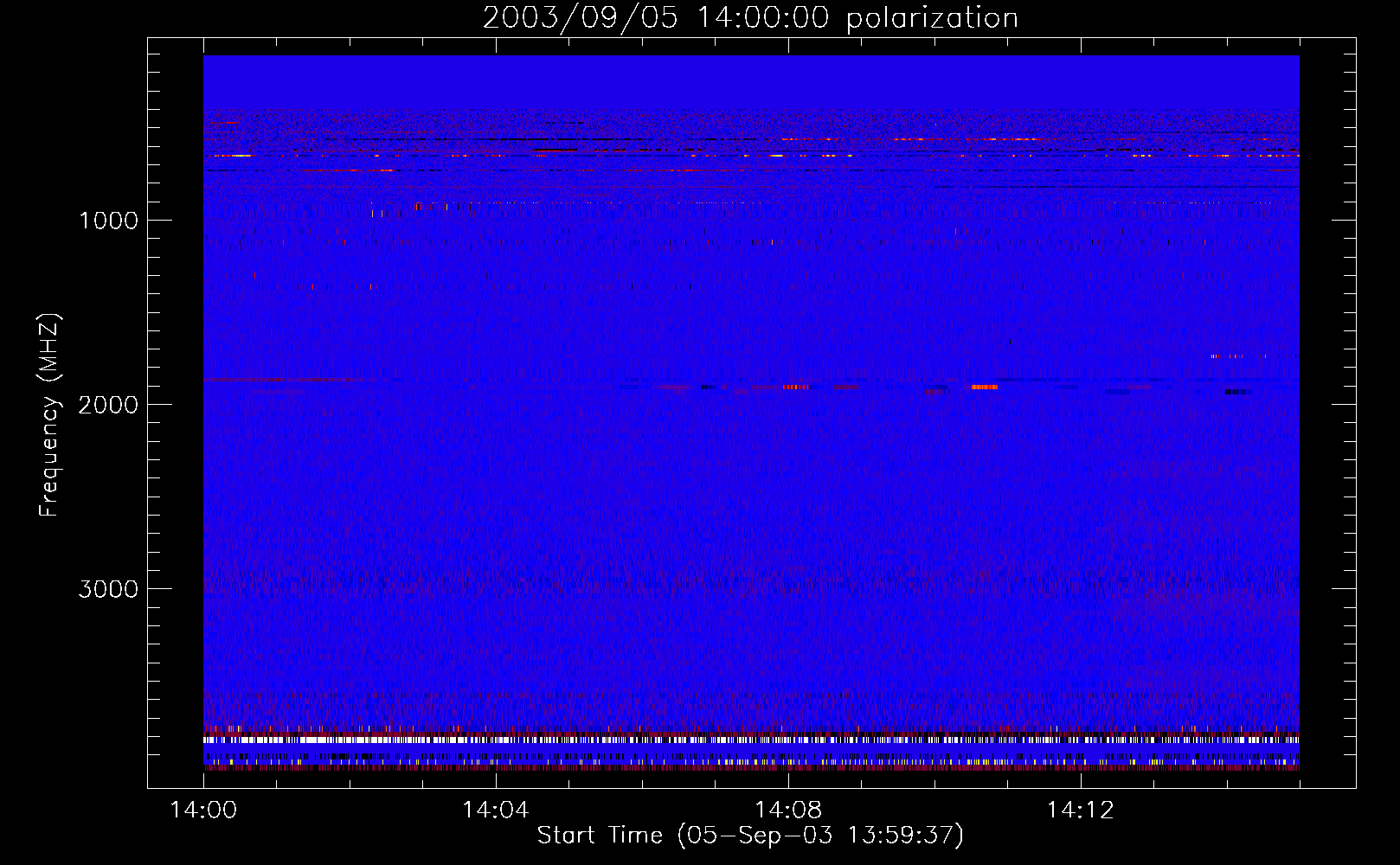This screenshot has height=865, width=1400.
Task: Click the '1000' frequency tick label
Action: (x=108, y=221)
